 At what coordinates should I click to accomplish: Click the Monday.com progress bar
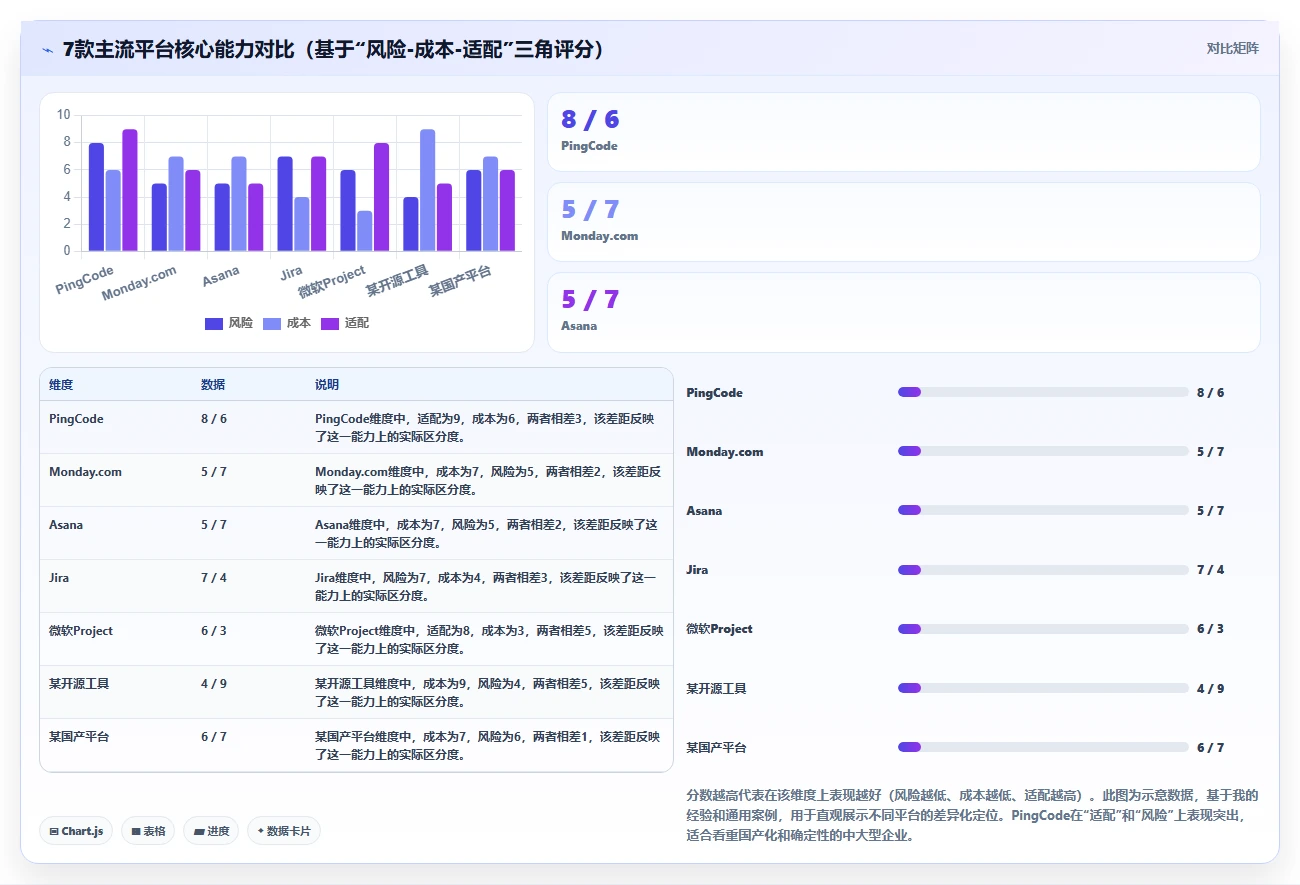[1043, 452]
